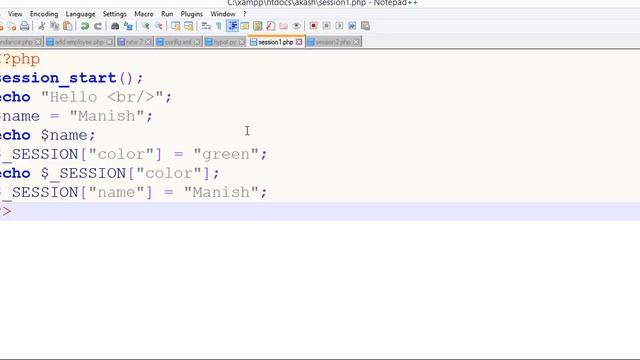Switch to the session2.php tab
Image resolution: width=640 pixels, height=360 pixels.
pos(333,42)
